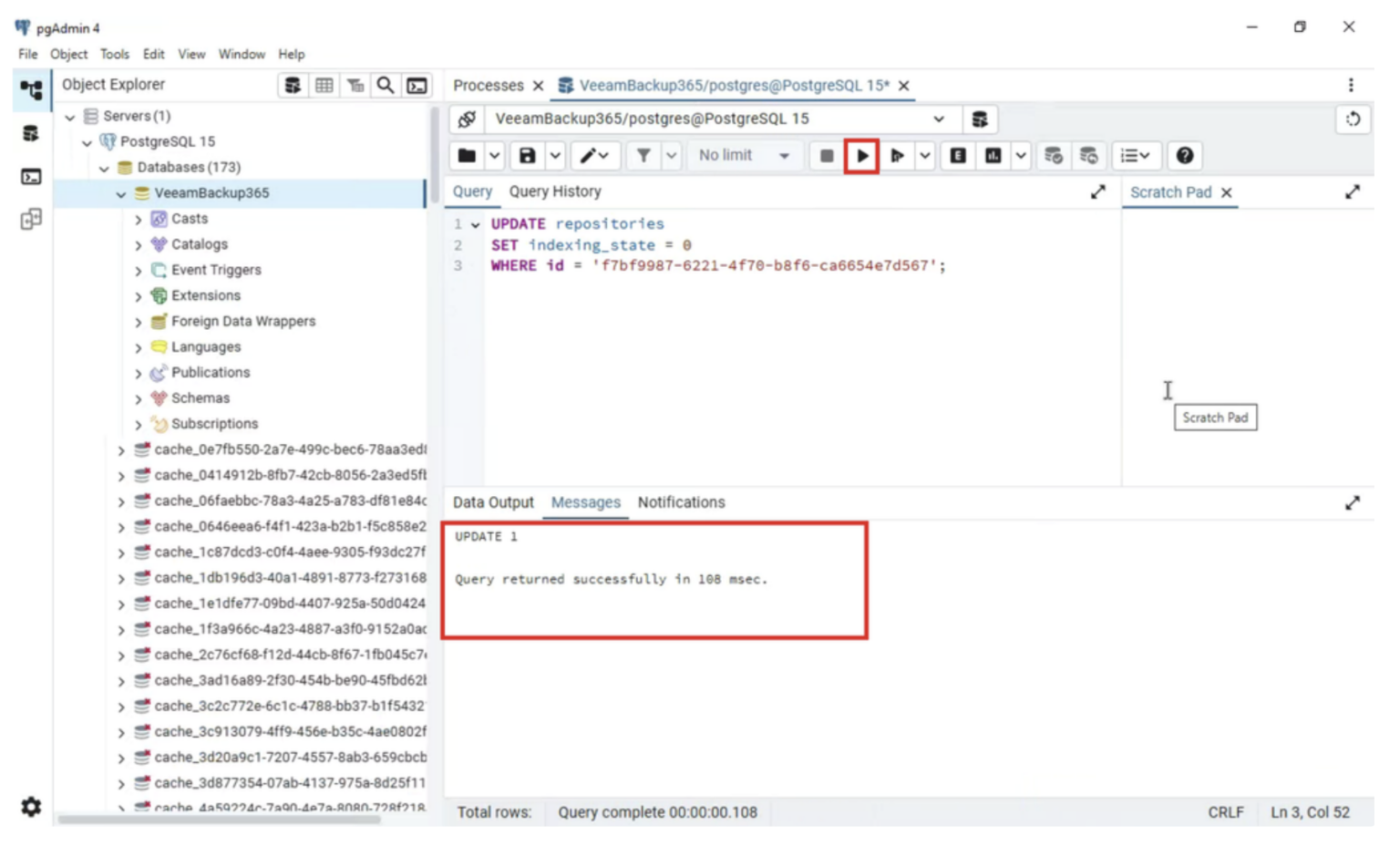This screenshot has height=857, width=1400.
Task: Maximize the Query editor panel
Action: [x=1098, y=192]
